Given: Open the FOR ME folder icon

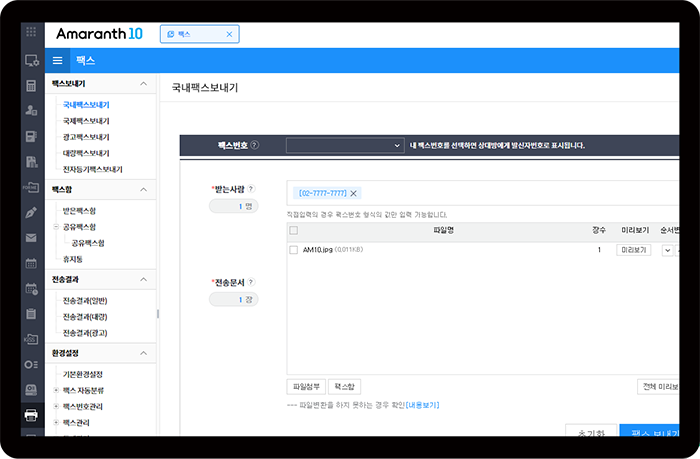Looking at the screenshot, I should click(31, 187).
